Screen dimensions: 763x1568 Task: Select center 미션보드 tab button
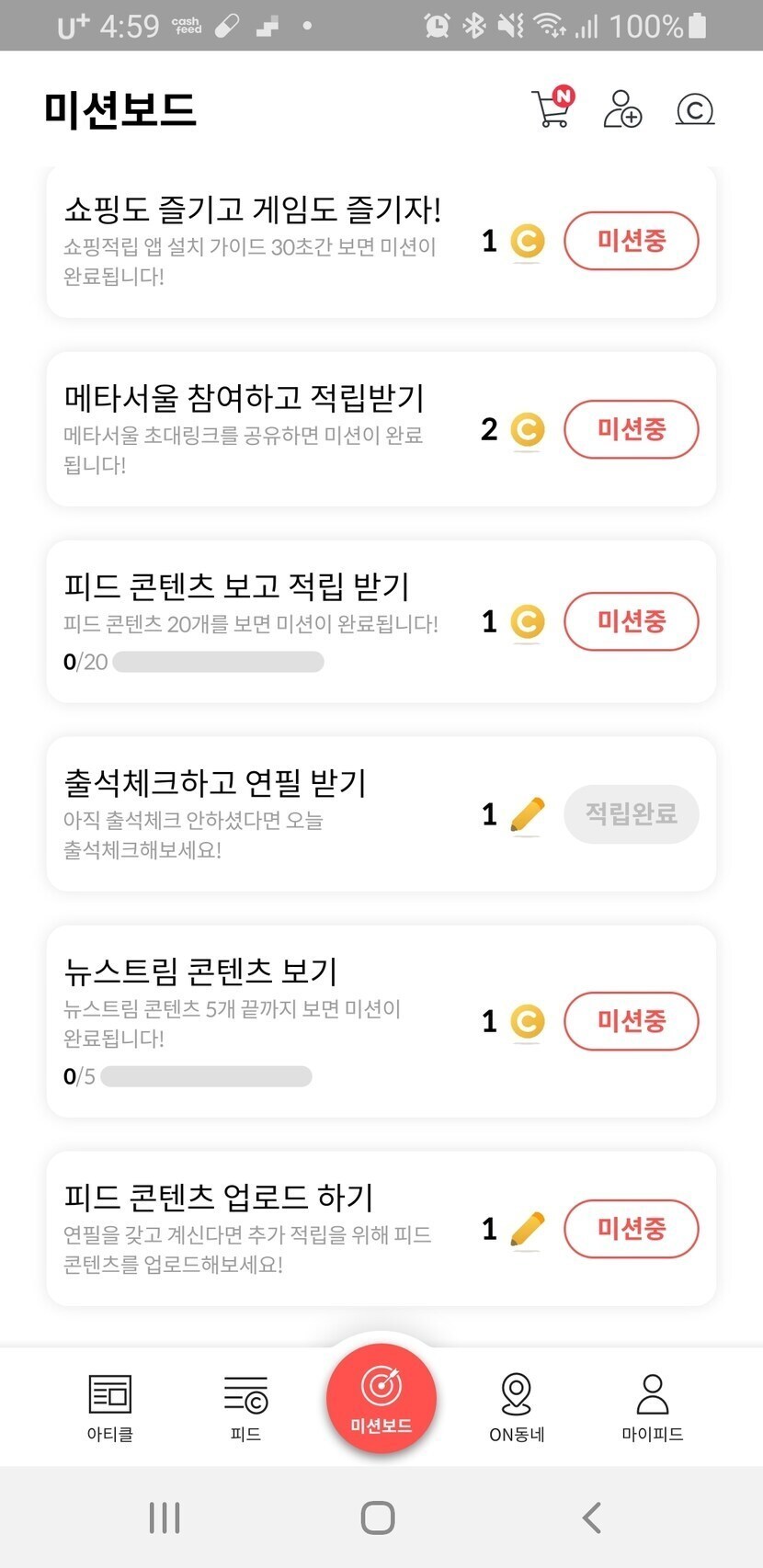tap(381, 1398)
